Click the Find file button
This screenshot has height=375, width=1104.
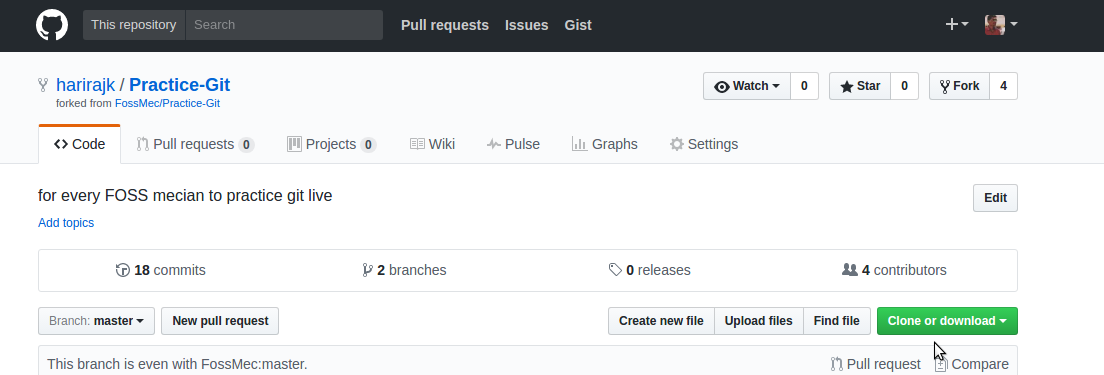click(x=836, y=321)
